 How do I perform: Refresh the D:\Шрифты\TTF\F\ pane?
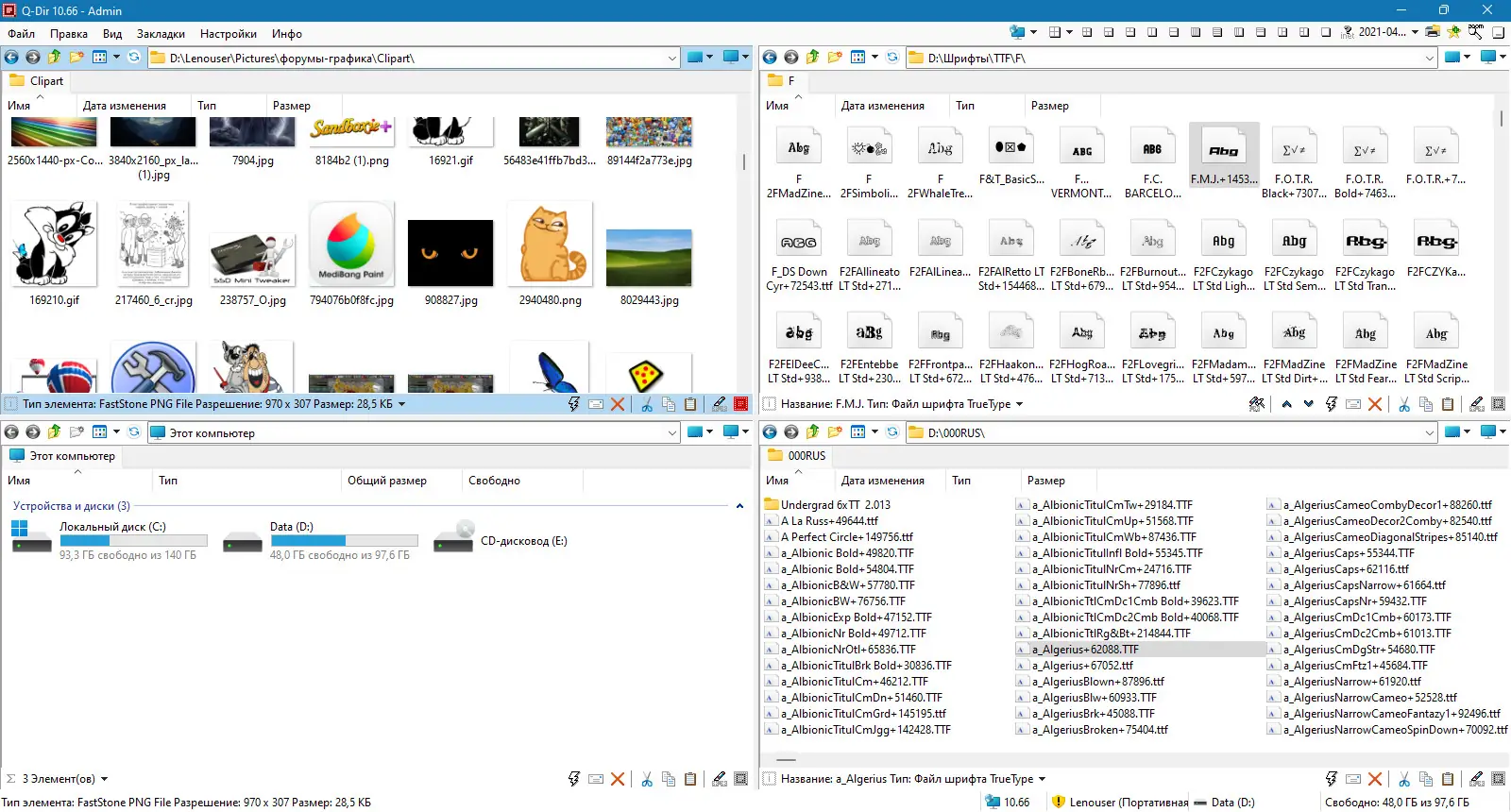tap(892, 58)
